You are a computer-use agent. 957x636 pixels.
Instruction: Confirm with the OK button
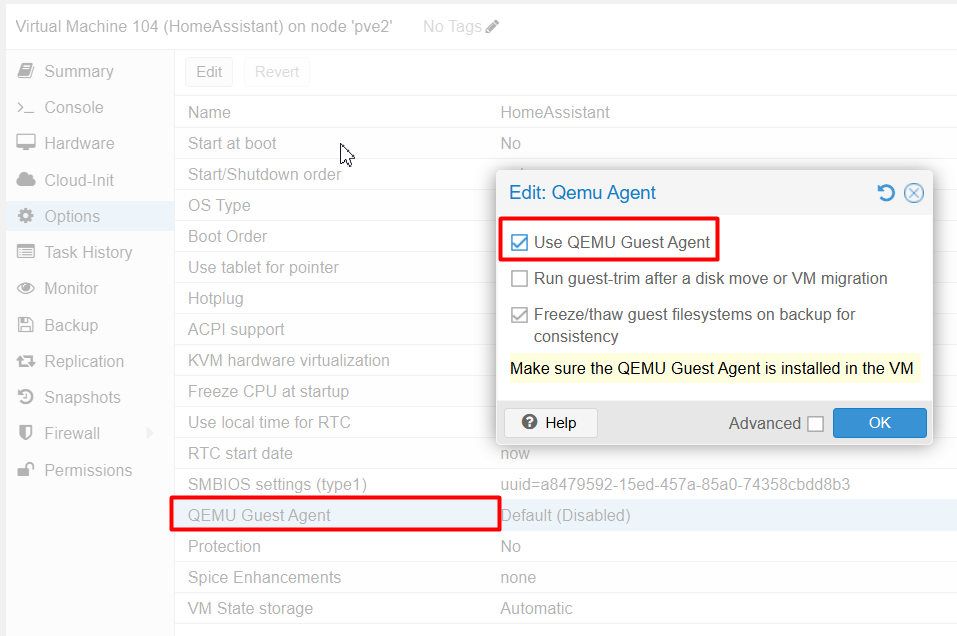[879, 423]
